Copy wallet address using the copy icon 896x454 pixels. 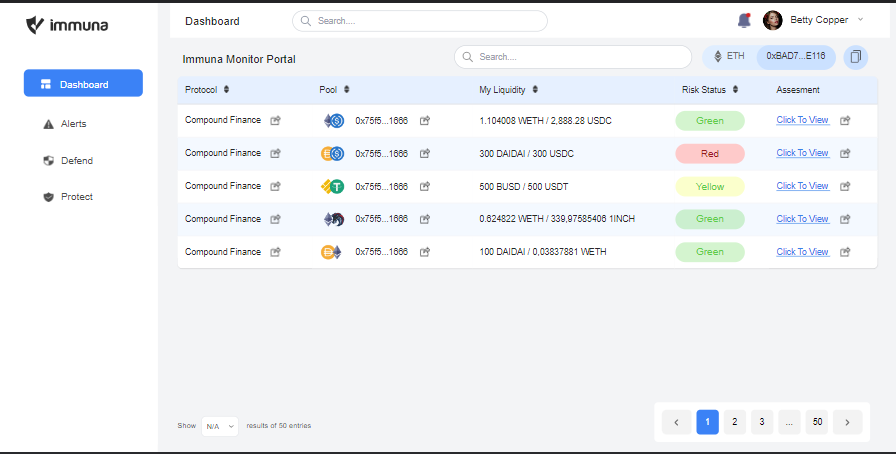[855, 57]
